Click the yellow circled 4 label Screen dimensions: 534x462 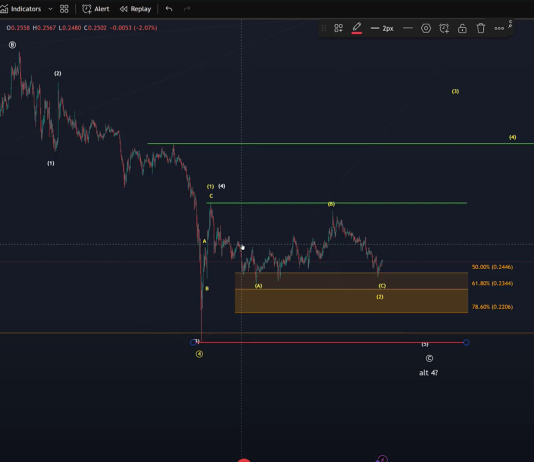[x=200, y=354]
